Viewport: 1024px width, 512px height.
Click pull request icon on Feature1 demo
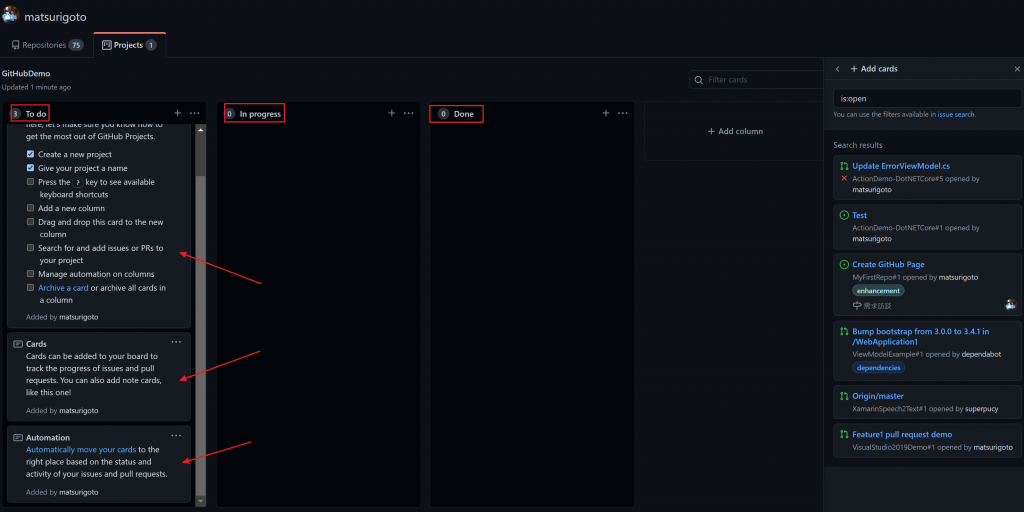(x=844, y=434)
